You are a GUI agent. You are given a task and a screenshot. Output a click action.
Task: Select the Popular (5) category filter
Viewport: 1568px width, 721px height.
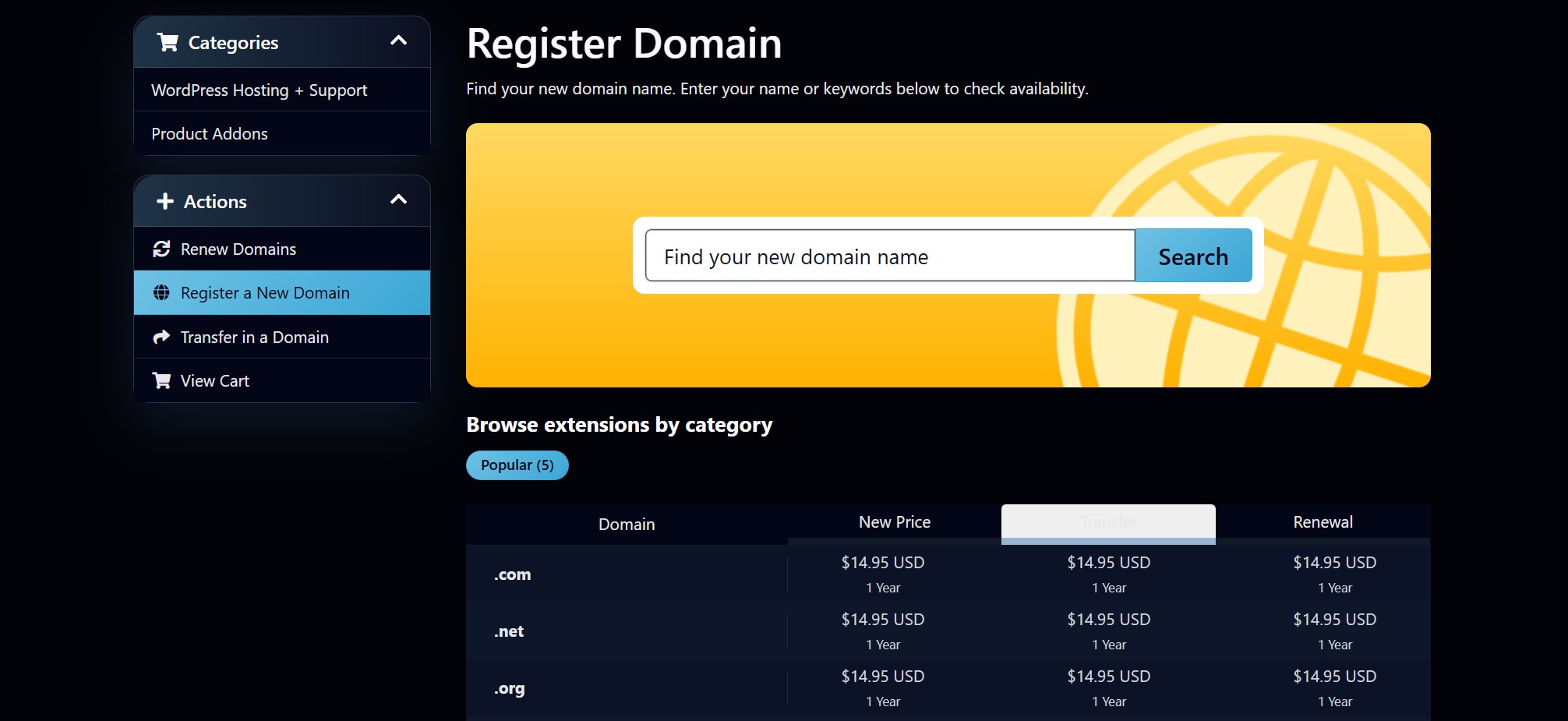517,465
